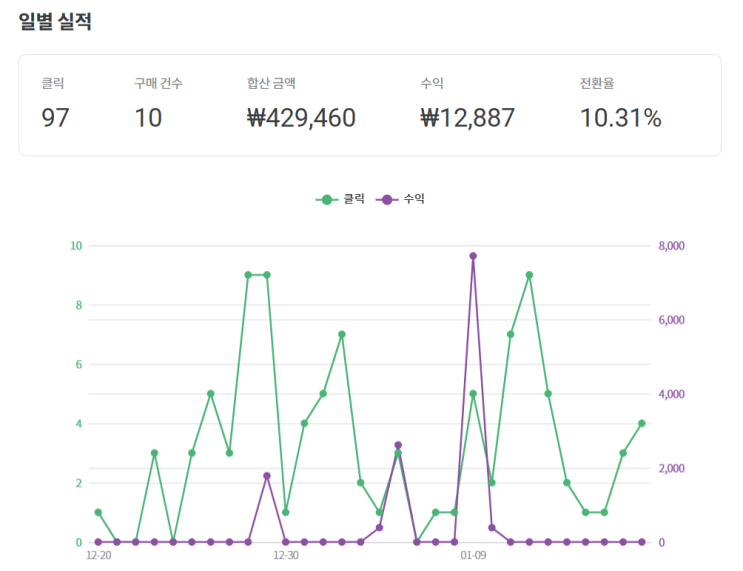Click the green click point at 01-09
The height and width of the screenshot is (571, 743).
click(x=473, y=394)
